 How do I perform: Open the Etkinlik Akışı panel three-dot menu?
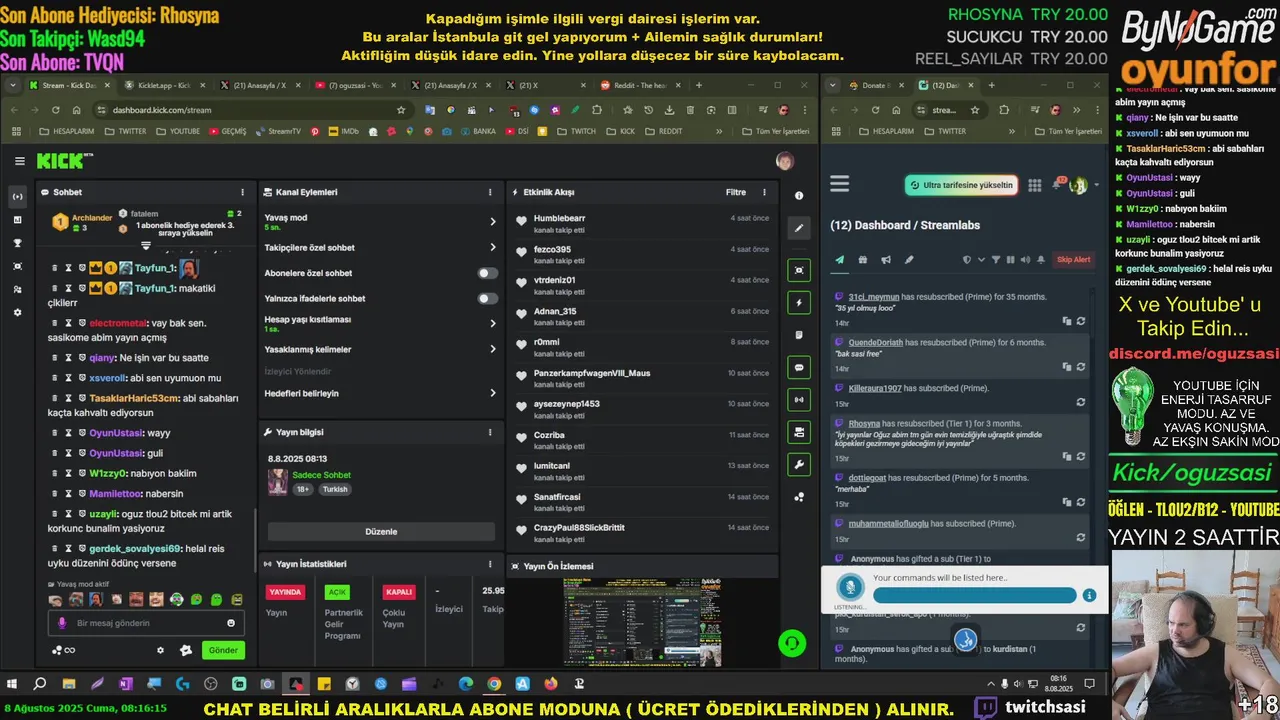point(764,192)
